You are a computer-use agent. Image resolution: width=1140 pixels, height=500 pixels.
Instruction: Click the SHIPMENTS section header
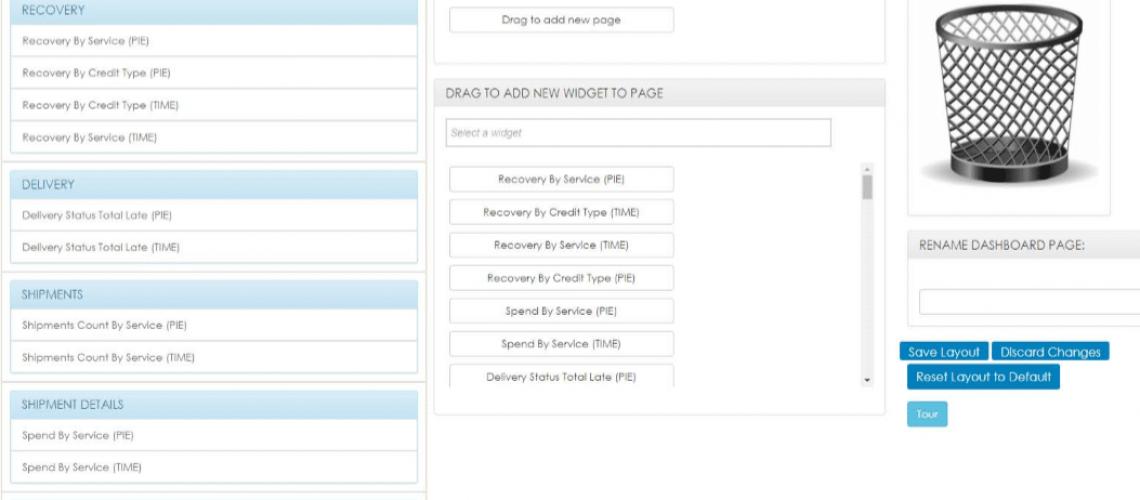[x=213, y=295]
